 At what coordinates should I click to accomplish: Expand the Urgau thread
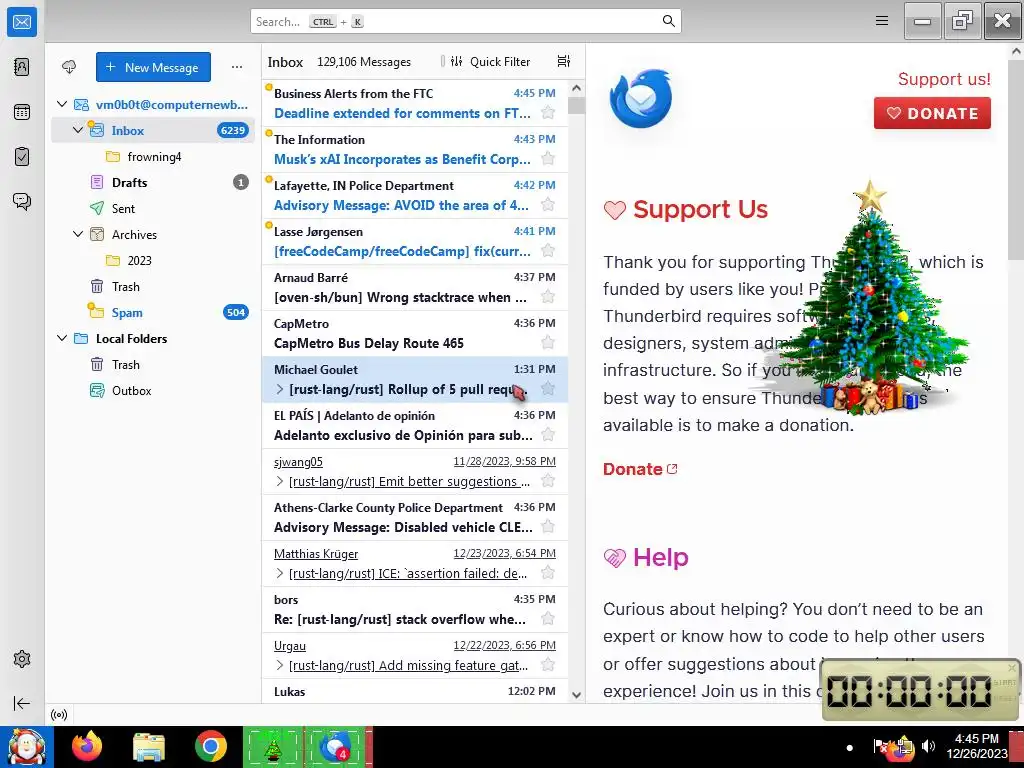point(280,665)
